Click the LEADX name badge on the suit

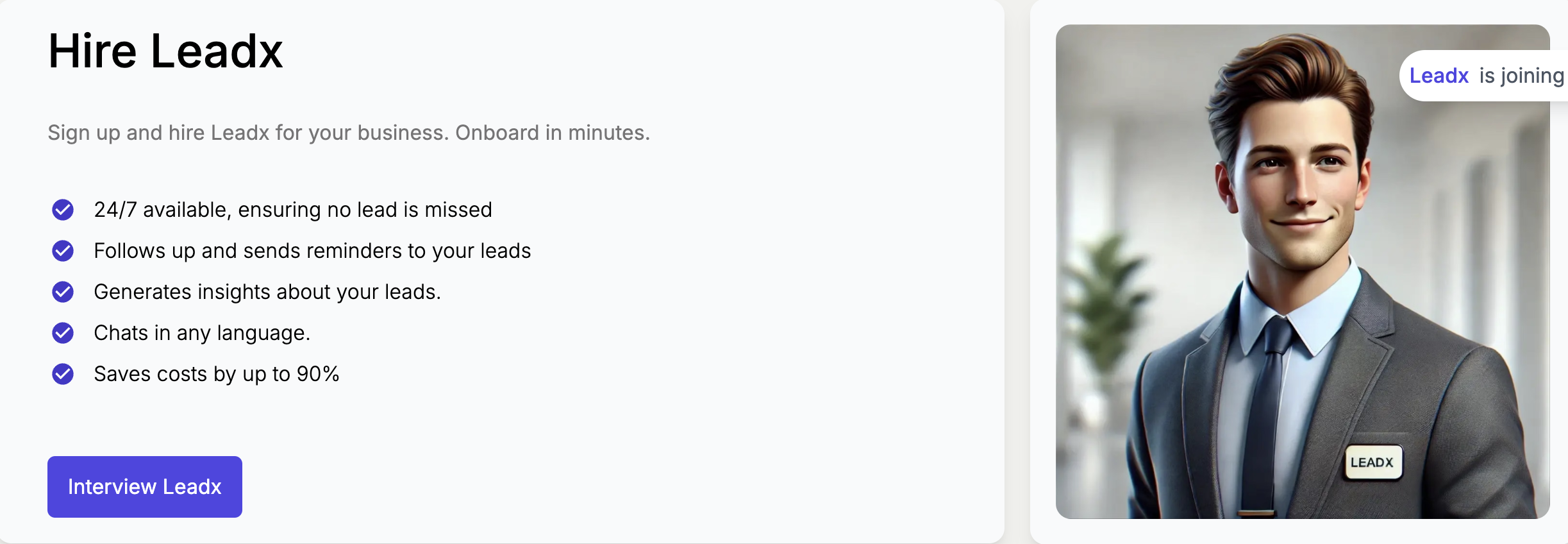pyautogui.click(x=1372, y=463)
